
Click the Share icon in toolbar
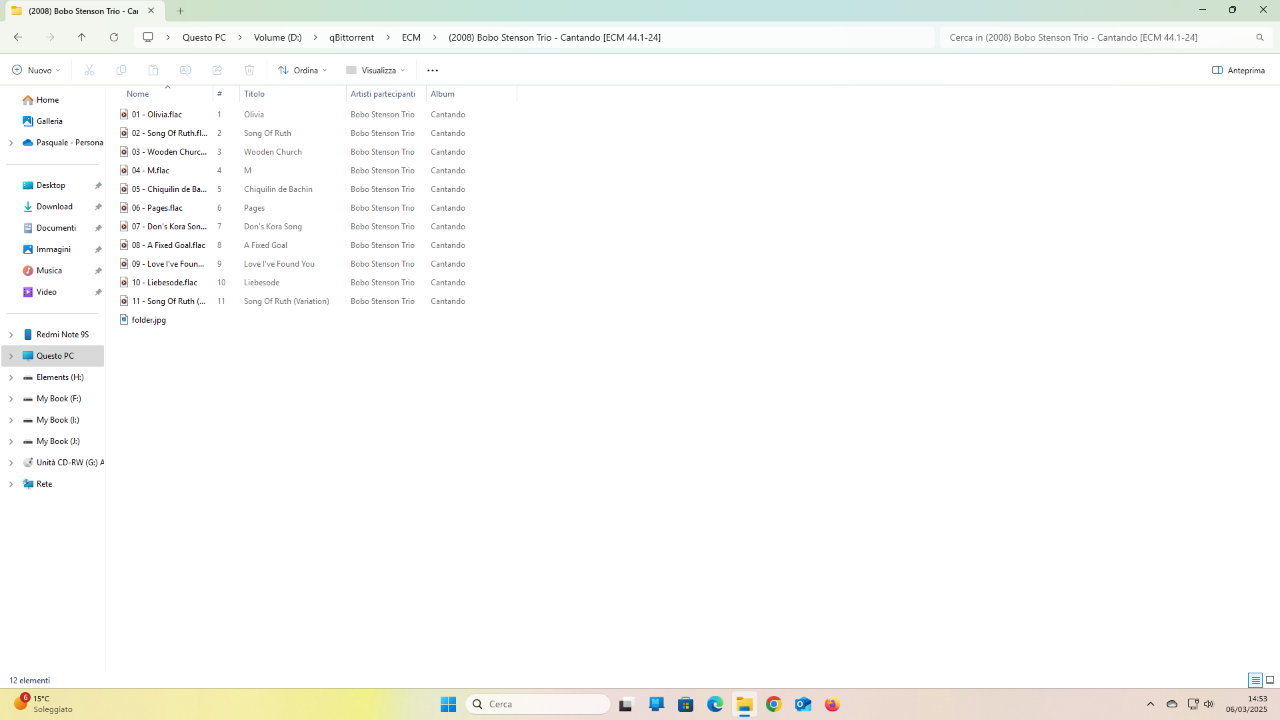pos(217,70)
